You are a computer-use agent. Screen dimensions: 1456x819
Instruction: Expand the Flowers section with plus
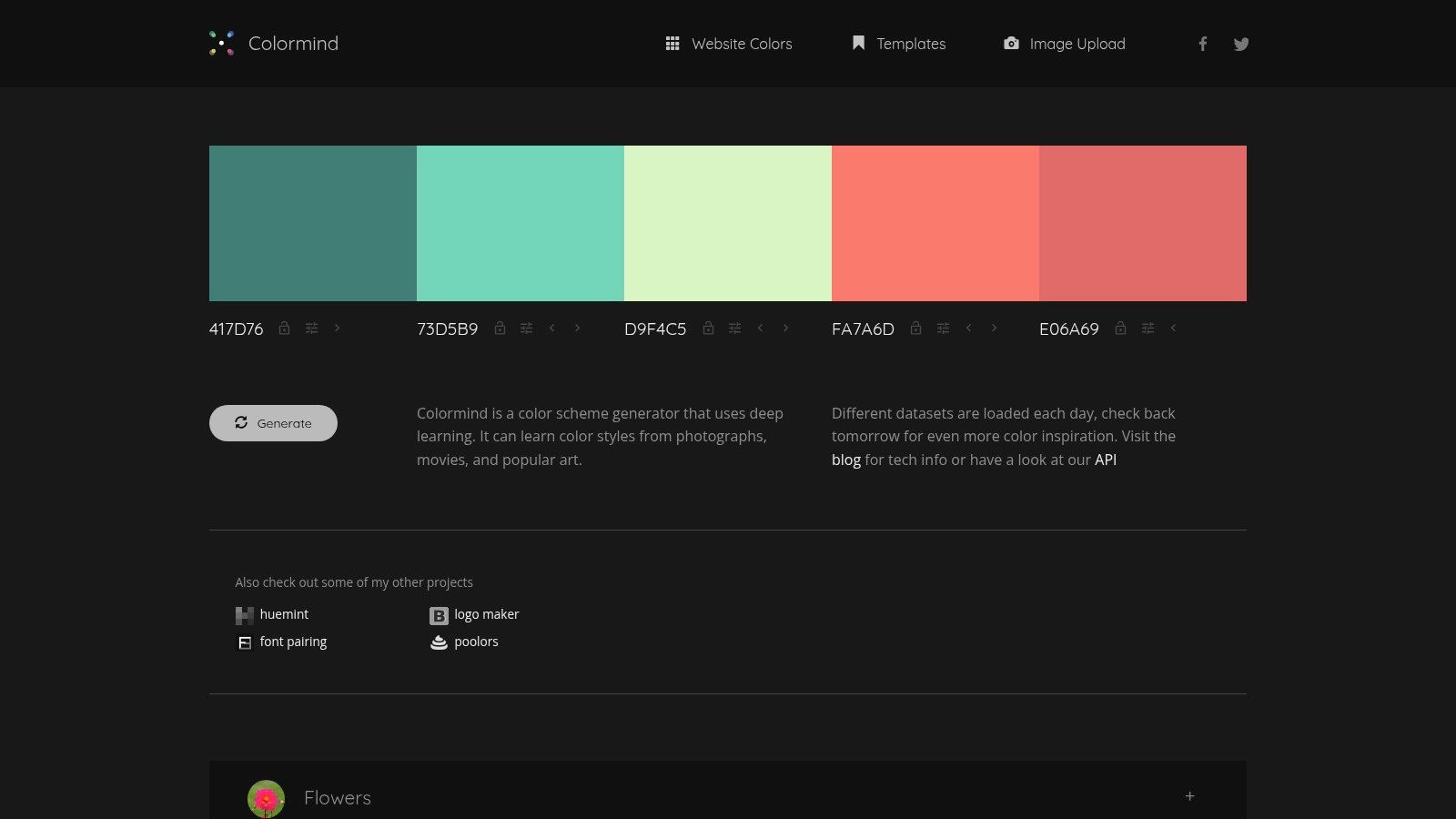tap(1189, 796)
